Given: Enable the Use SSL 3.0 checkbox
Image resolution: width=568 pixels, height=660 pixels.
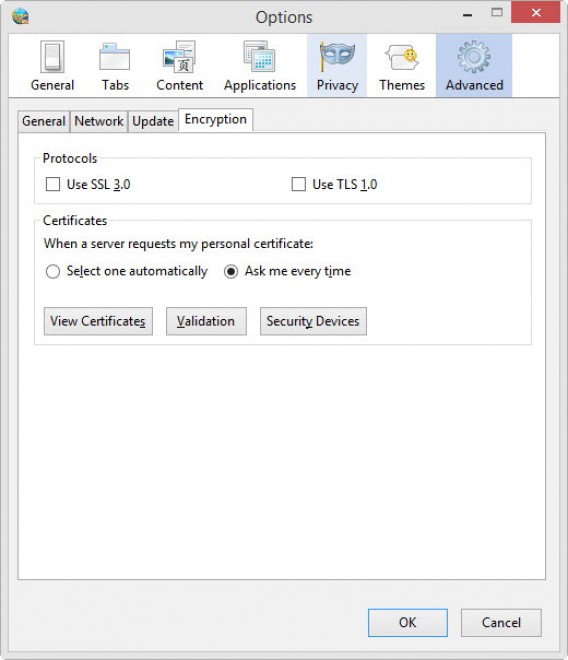Looking at the screenshot, I should pos(53,184).
